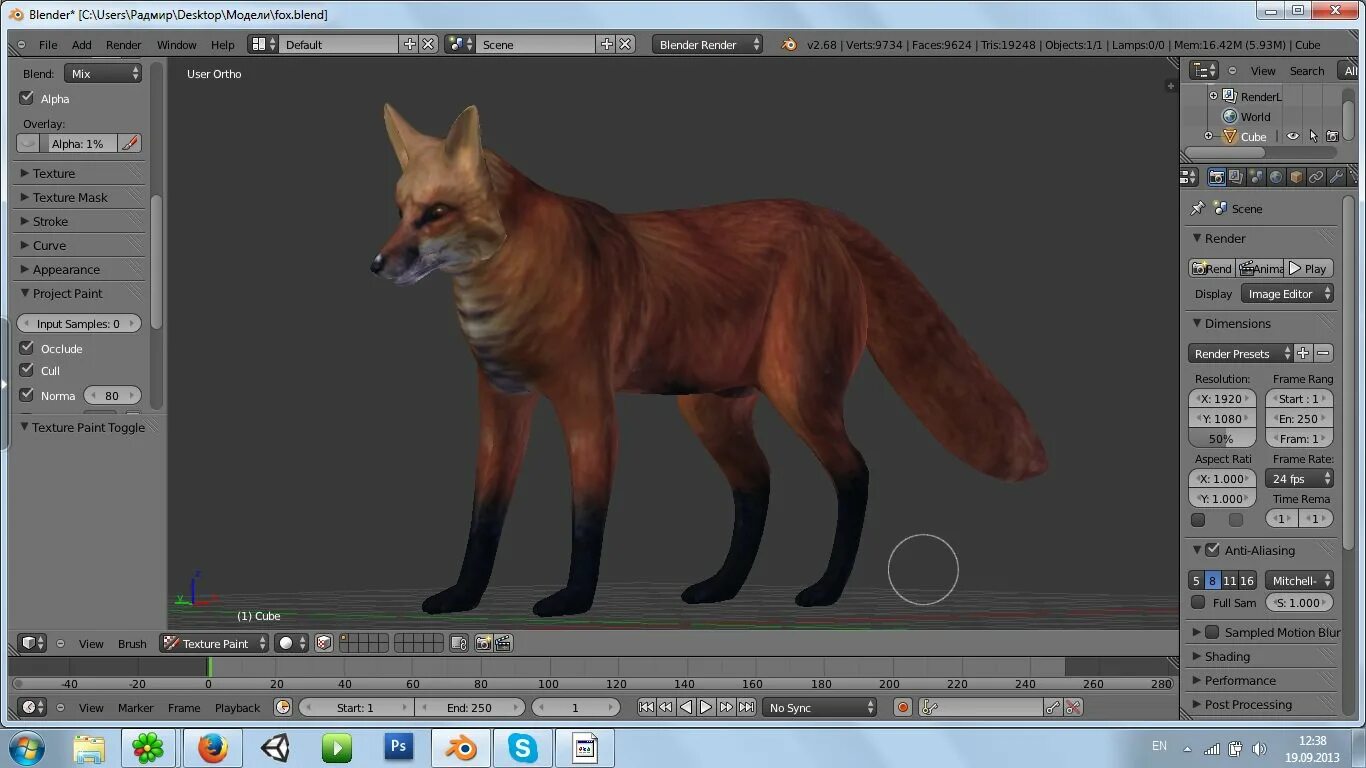Open the Constraints chain-link tab icon
Screen dimensions: 1366x768
(1316, 177)
